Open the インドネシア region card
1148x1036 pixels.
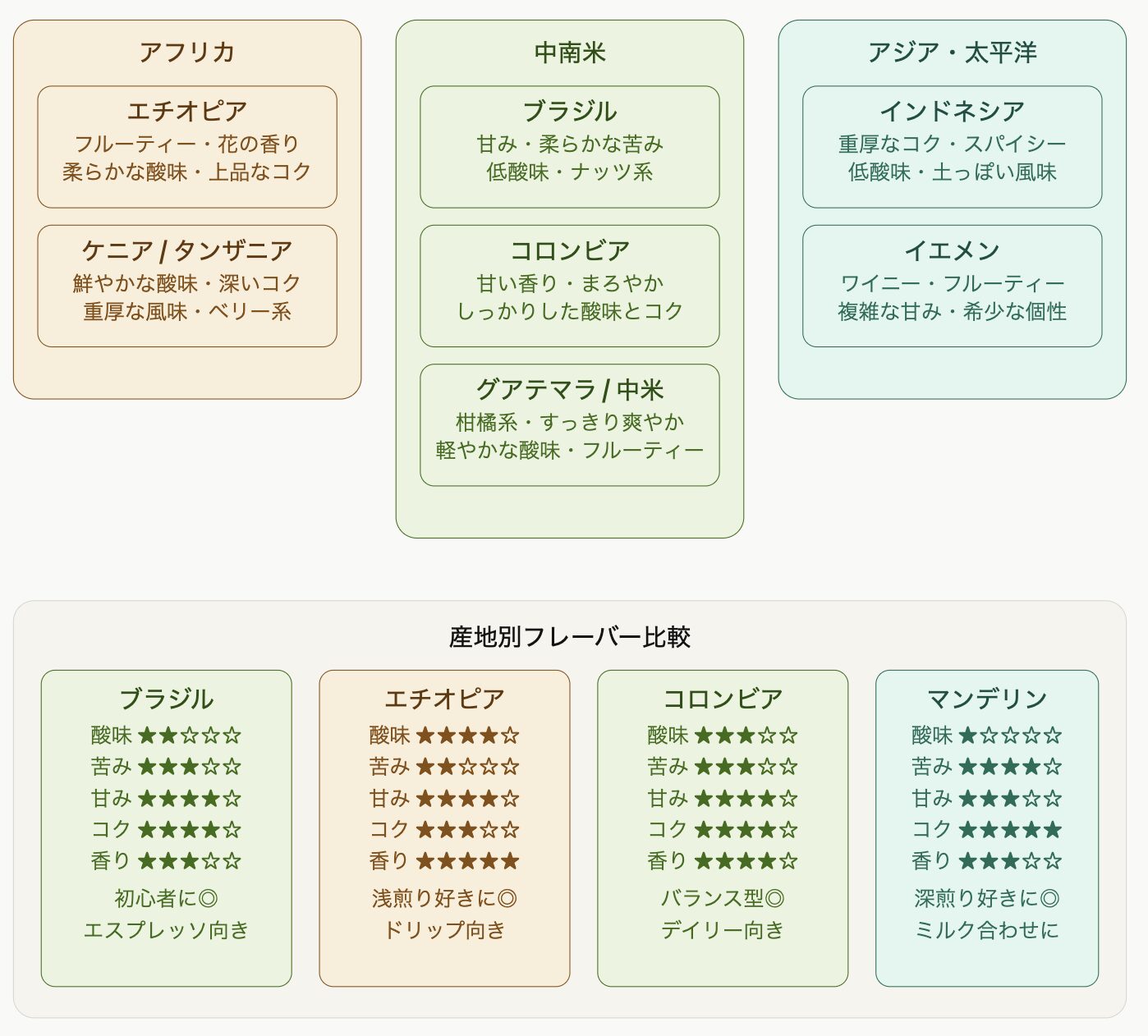click(953, 146)
